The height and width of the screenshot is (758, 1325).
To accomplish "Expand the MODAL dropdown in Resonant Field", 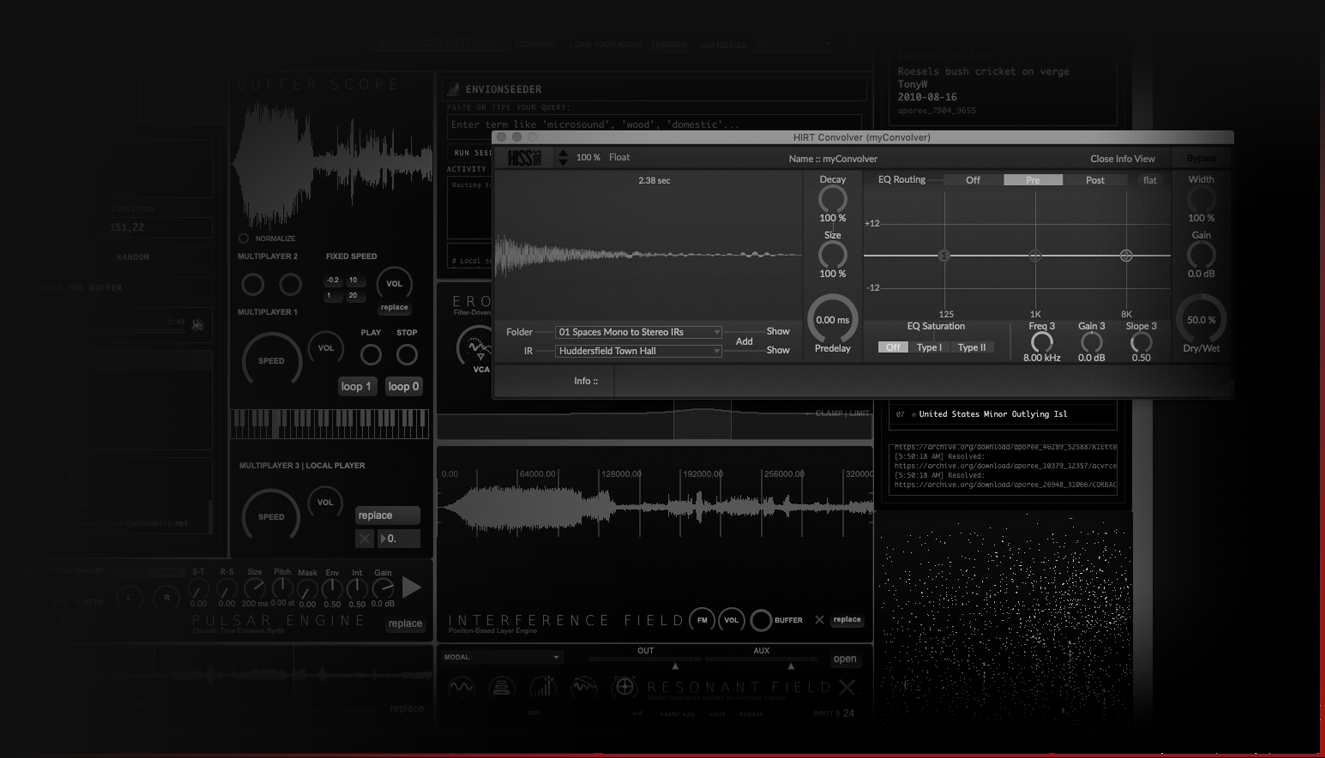I will (501, 657).
